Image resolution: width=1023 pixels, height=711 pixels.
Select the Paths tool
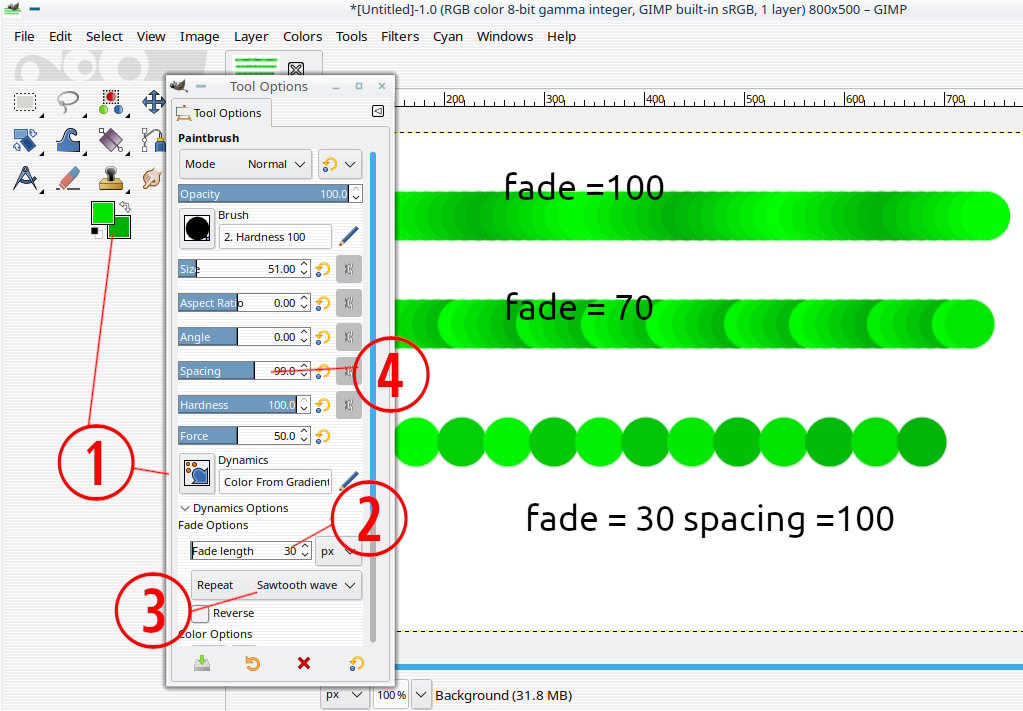153,141
